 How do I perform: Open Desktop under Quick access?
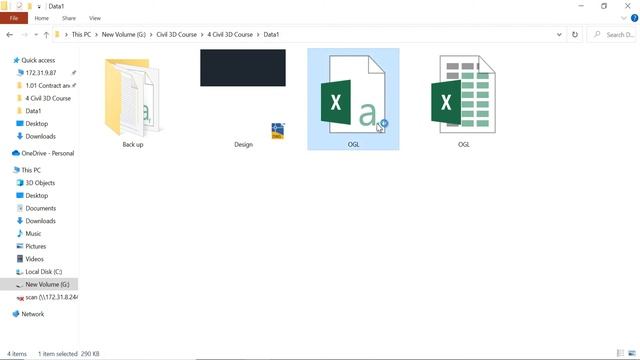(36, 123)
